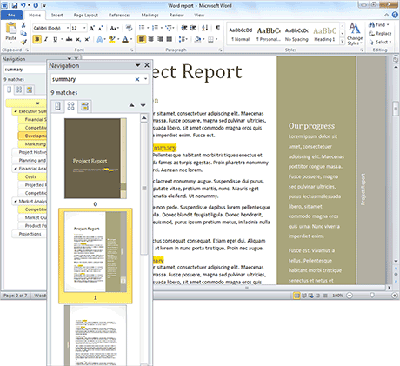Click the Copy icon
This screenshot has height=366, width=400.
(23, 33)
